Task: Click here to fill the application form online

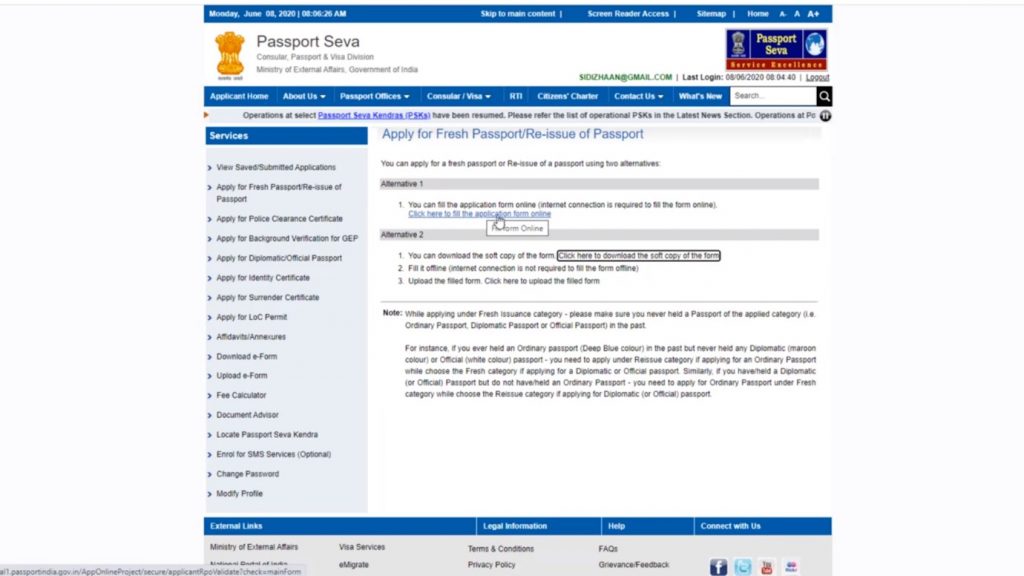Action: (479, 214)
